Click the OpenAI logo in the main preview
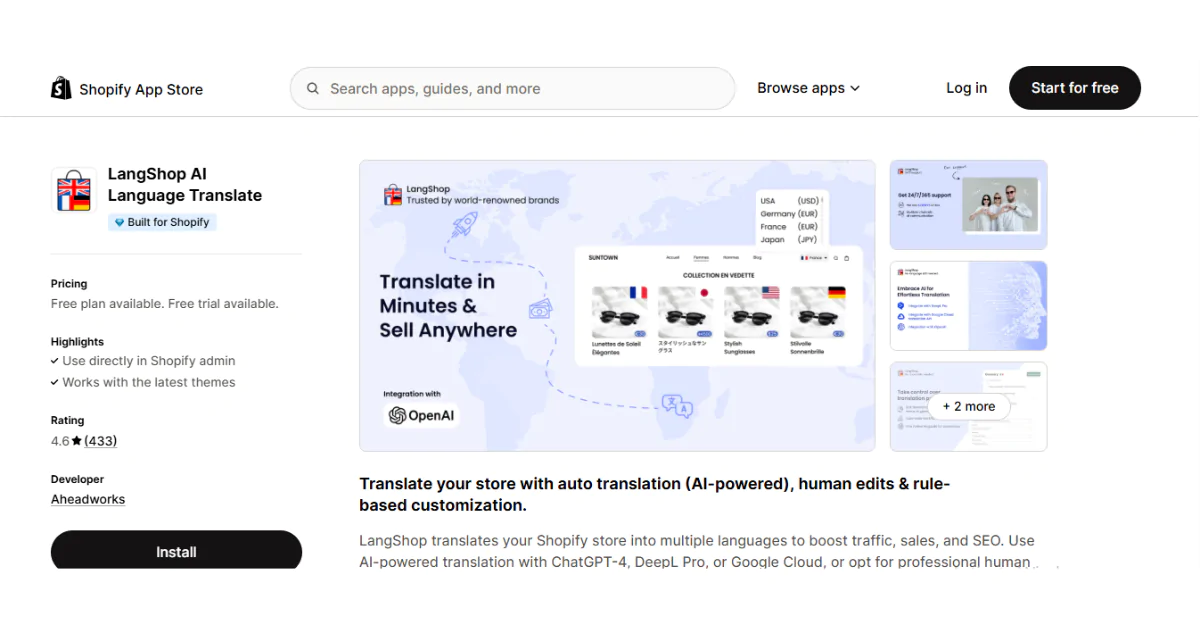 click(x=421, y=413)
